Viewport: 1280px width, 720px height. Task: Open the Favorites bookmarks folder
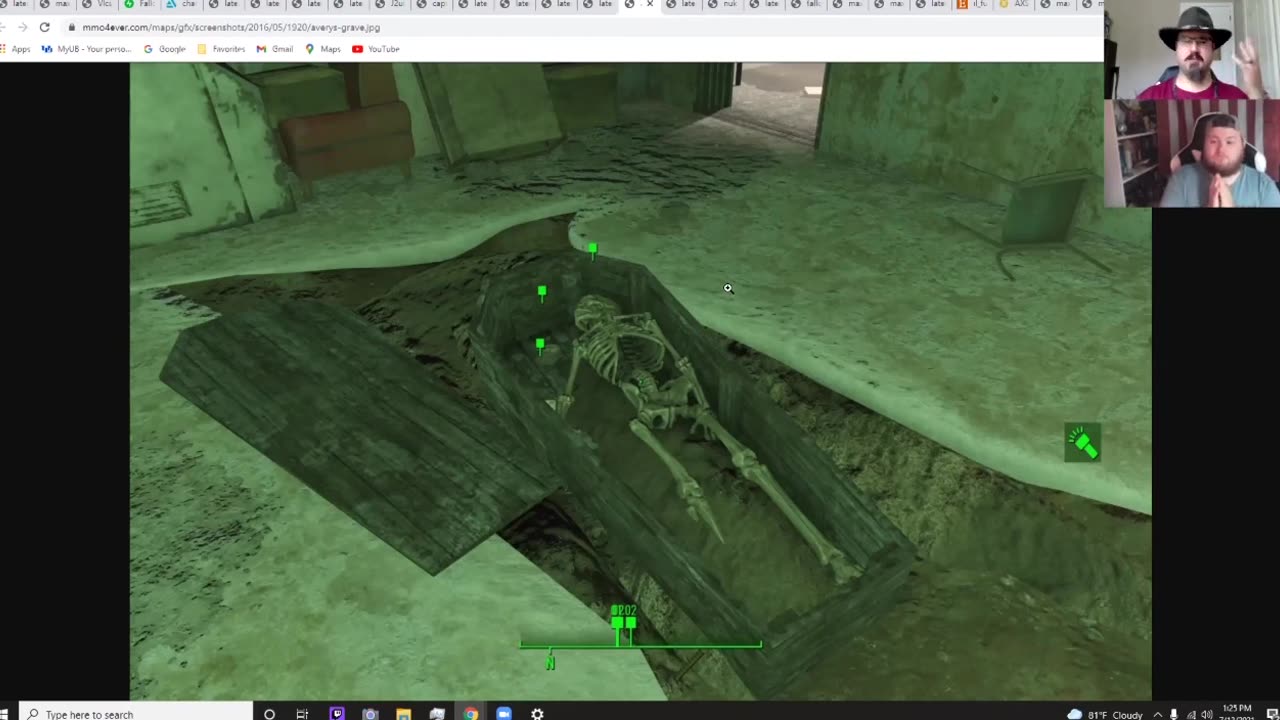221,49
